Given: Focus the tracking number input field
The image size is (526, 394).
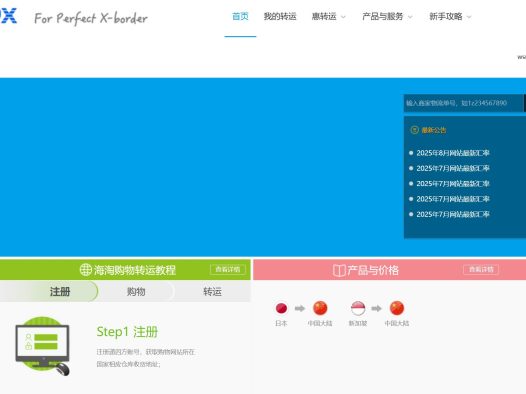Looking at the screenshot, I should pyautogui.click(x=463, y=103).
